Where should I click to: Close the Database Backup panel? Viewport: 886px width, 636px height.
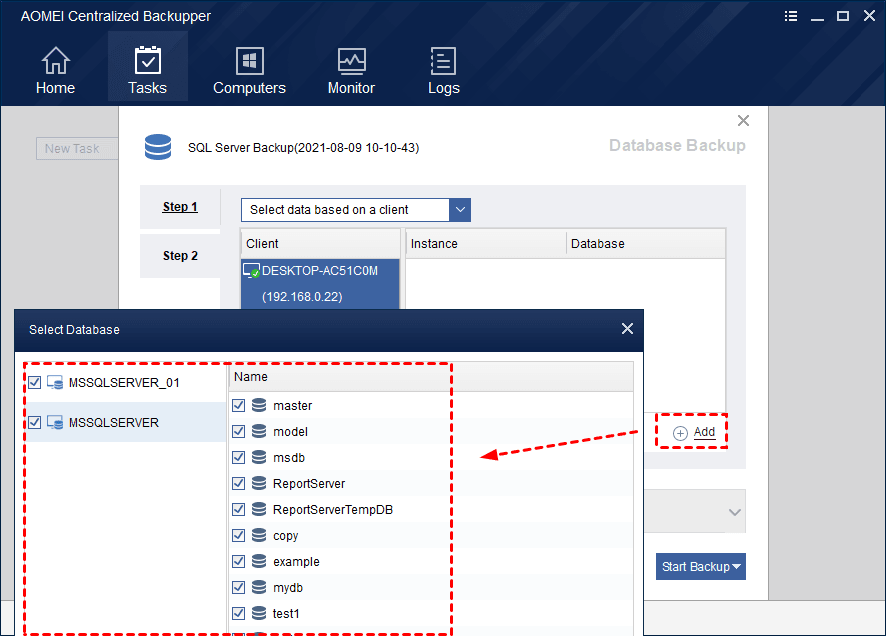tap(743, 120)
